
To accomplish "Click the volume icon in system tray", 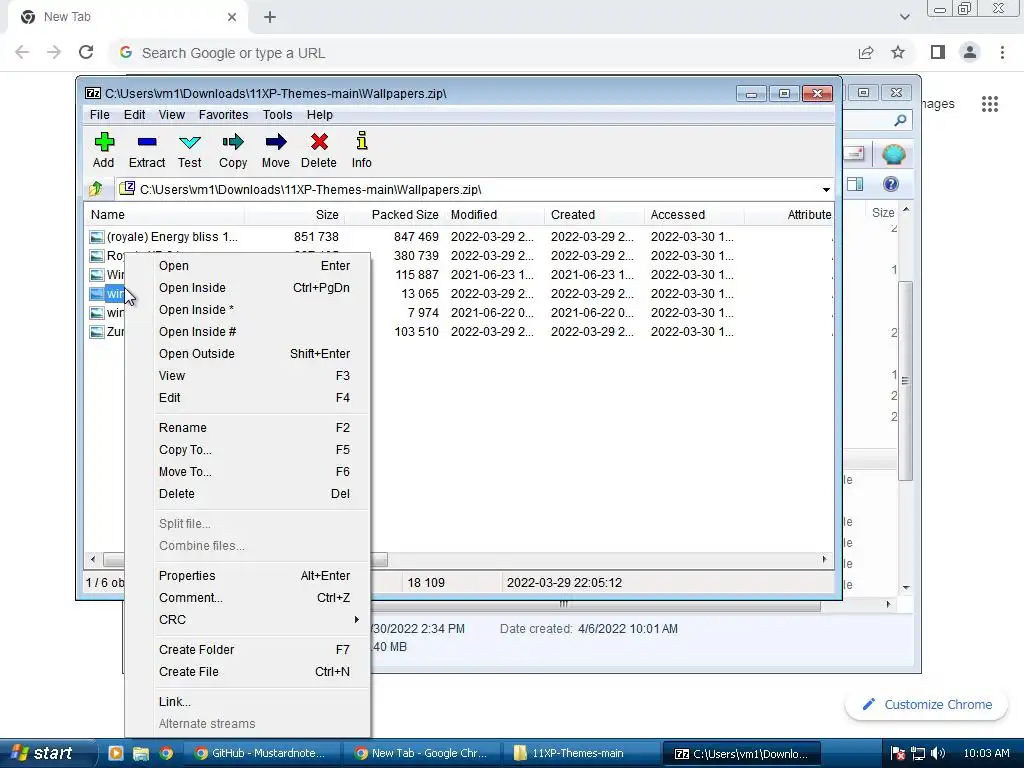I will click(938, 754).
